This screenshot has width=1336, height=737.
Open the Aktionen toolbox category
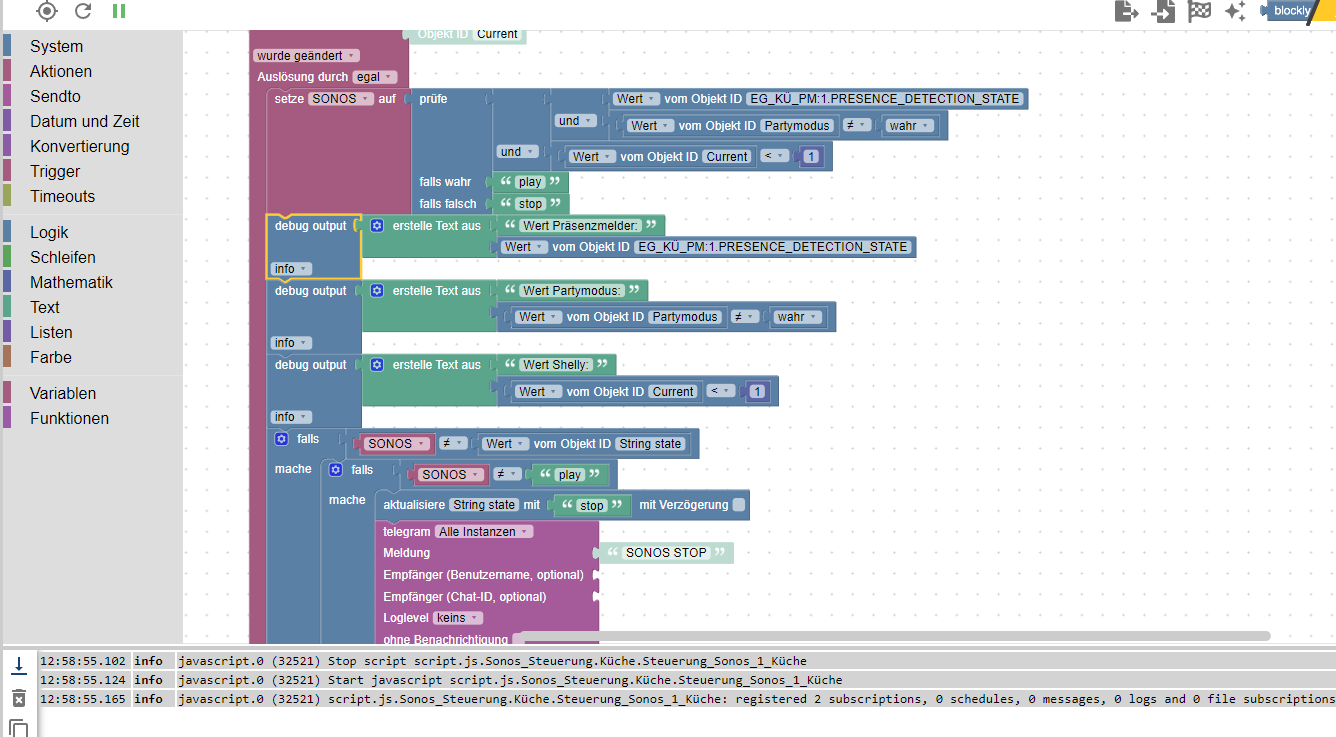[x=60, y=71]
